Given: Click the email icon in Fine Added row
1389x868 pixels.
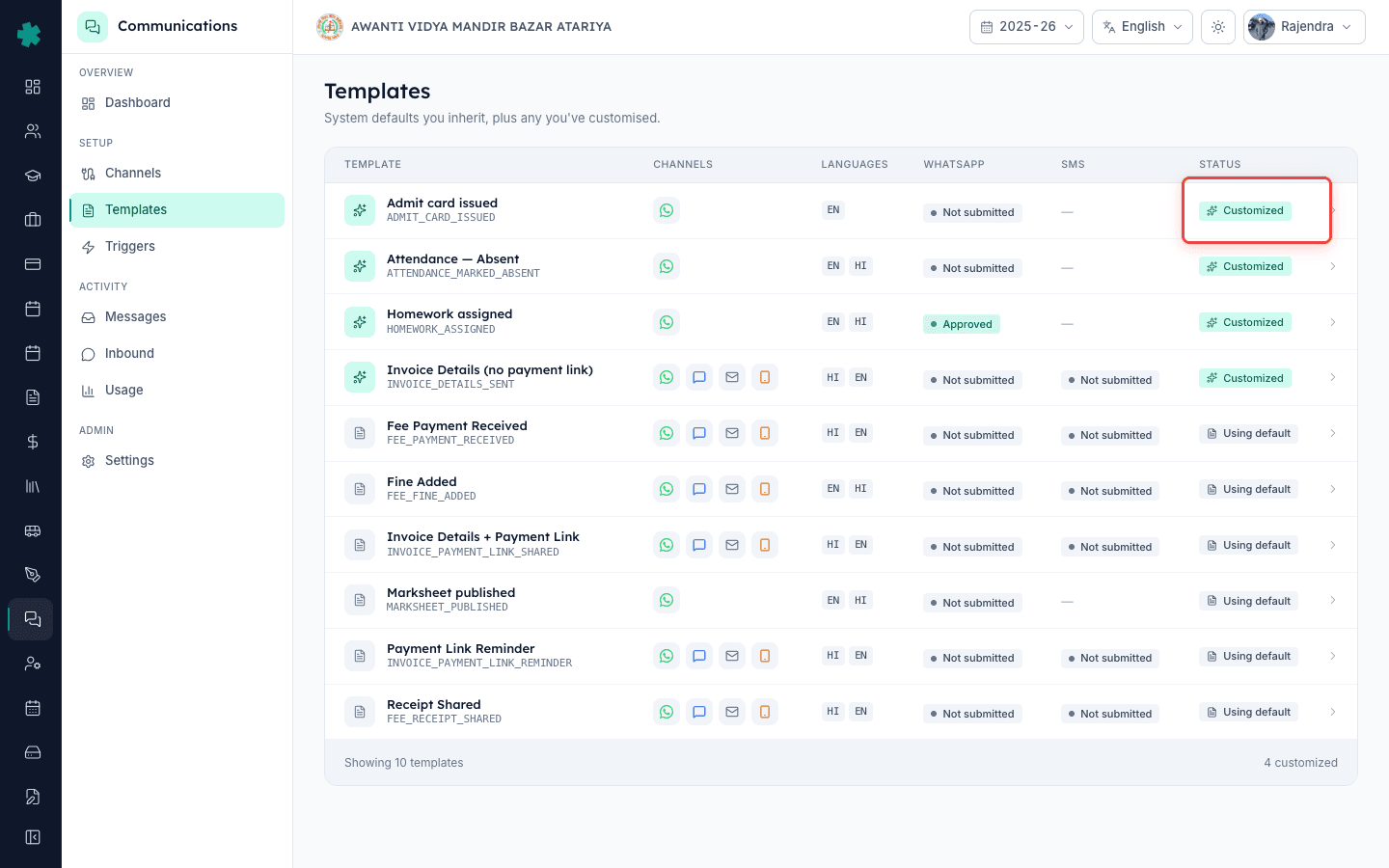Looking at the screenshot, I should (x=732, y=489).
